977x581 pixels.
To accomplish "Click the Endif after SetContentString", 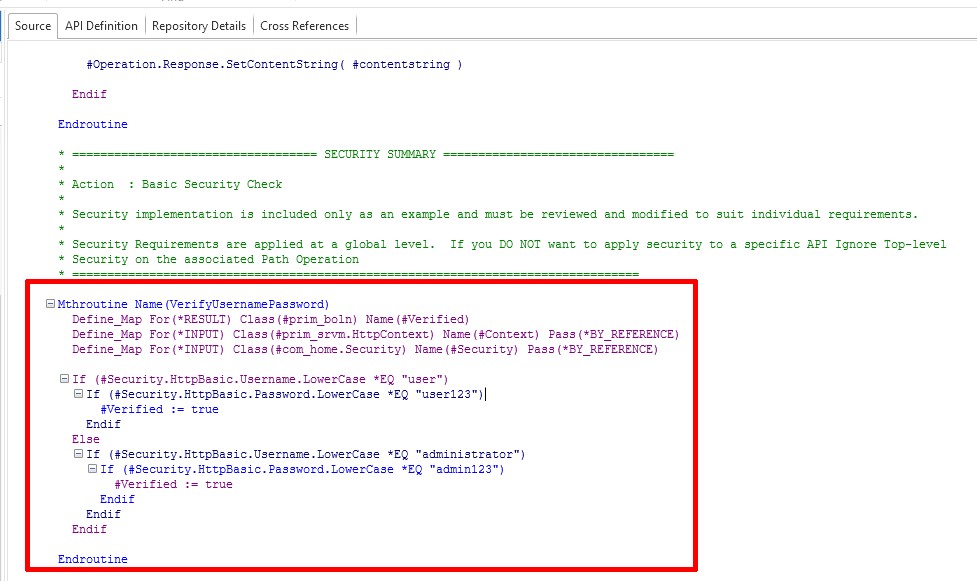I will coord(89,94).
